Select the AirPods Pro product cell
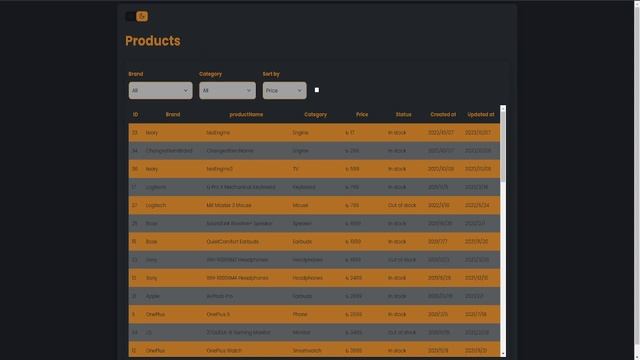 220,296
